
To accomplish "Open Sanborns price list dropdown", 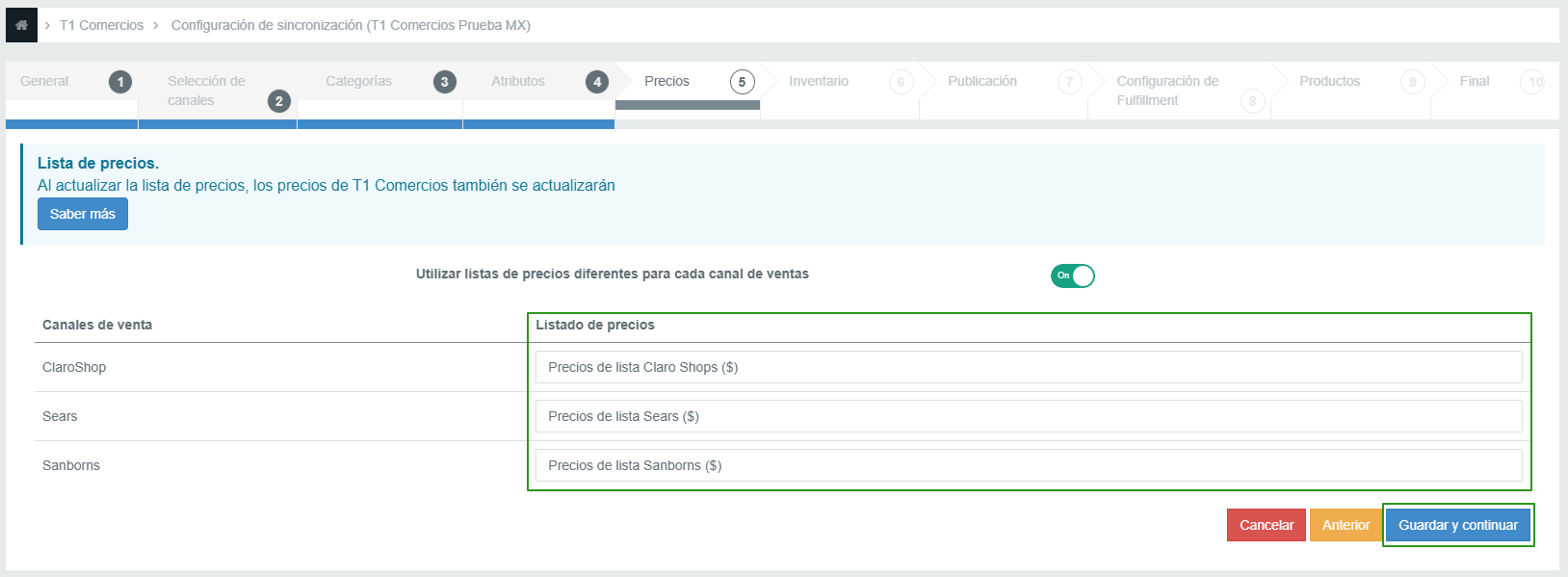I will tap(1029, 465).
